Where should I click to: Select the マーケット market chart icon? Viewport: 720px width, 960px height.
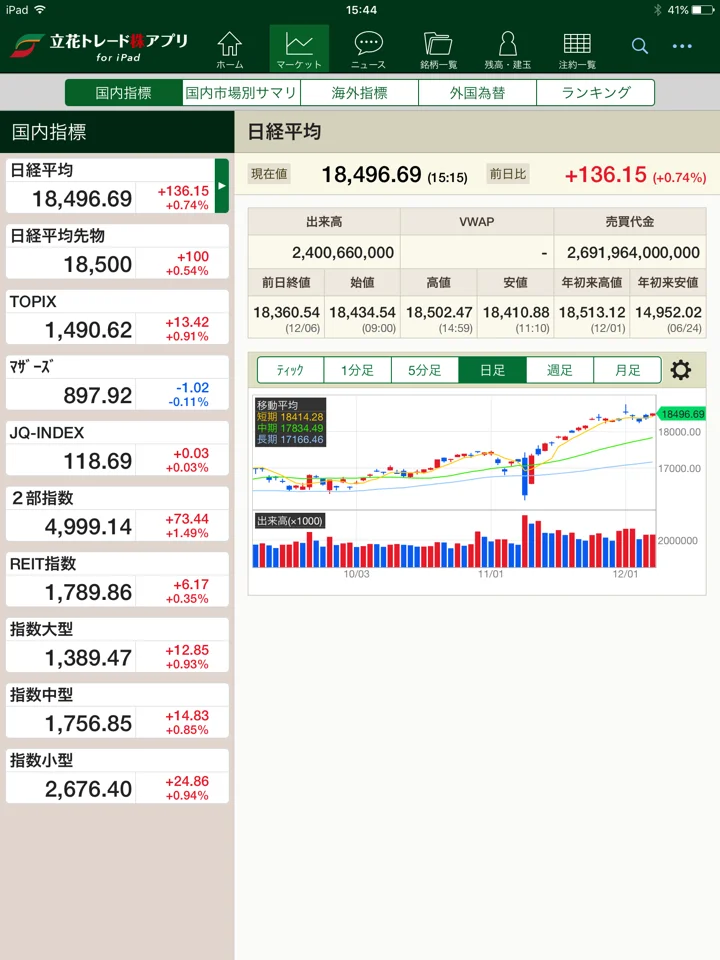tap(299, 50)
